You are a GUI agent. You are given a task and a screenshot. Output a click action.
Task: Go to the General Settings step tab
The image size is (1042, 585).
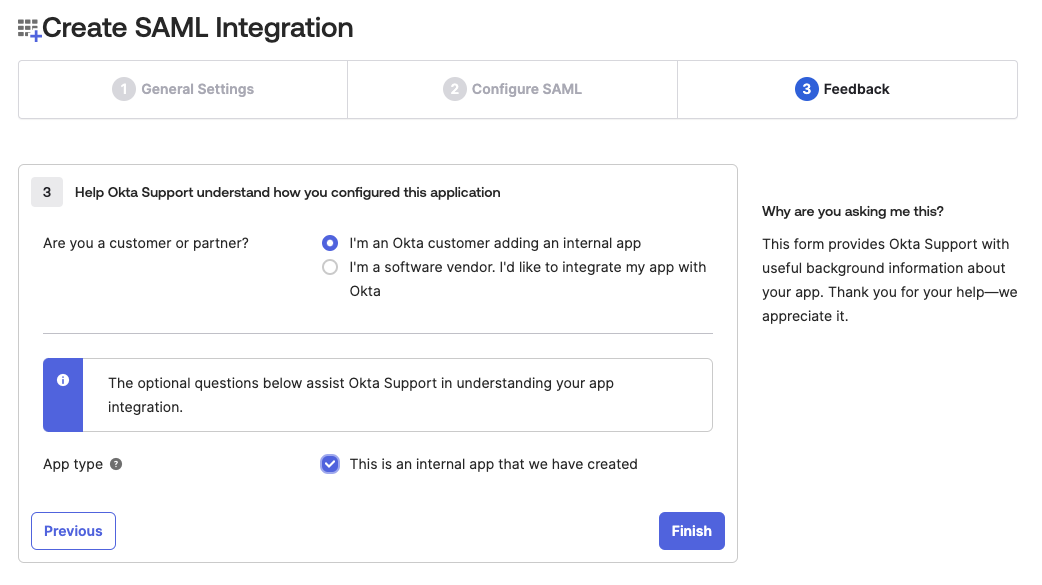click(183, 90)
